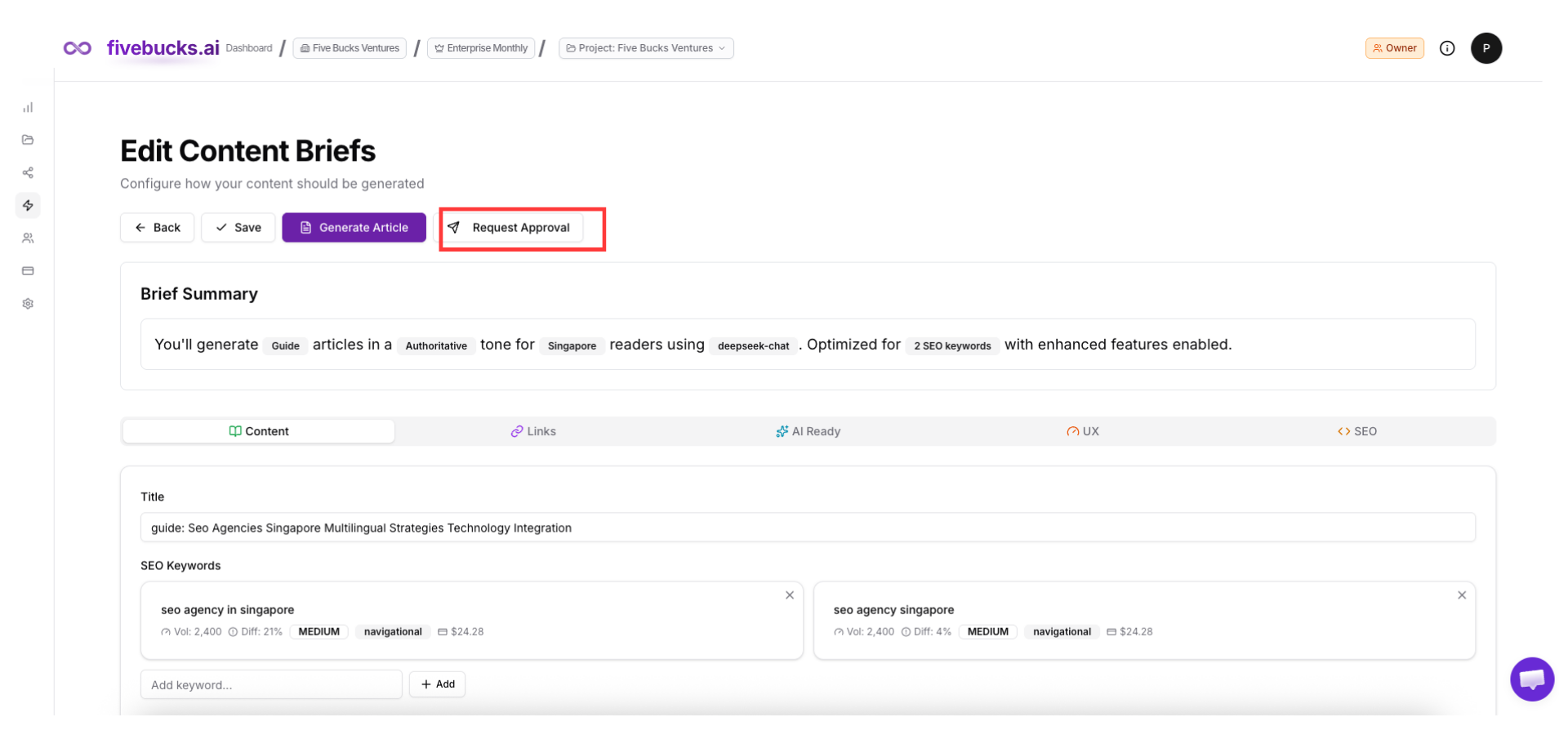The height and width of the screenshot is (735, 1568).
Task: Select the projects folder icon in sidebar
Action: (x=28, y=140)
